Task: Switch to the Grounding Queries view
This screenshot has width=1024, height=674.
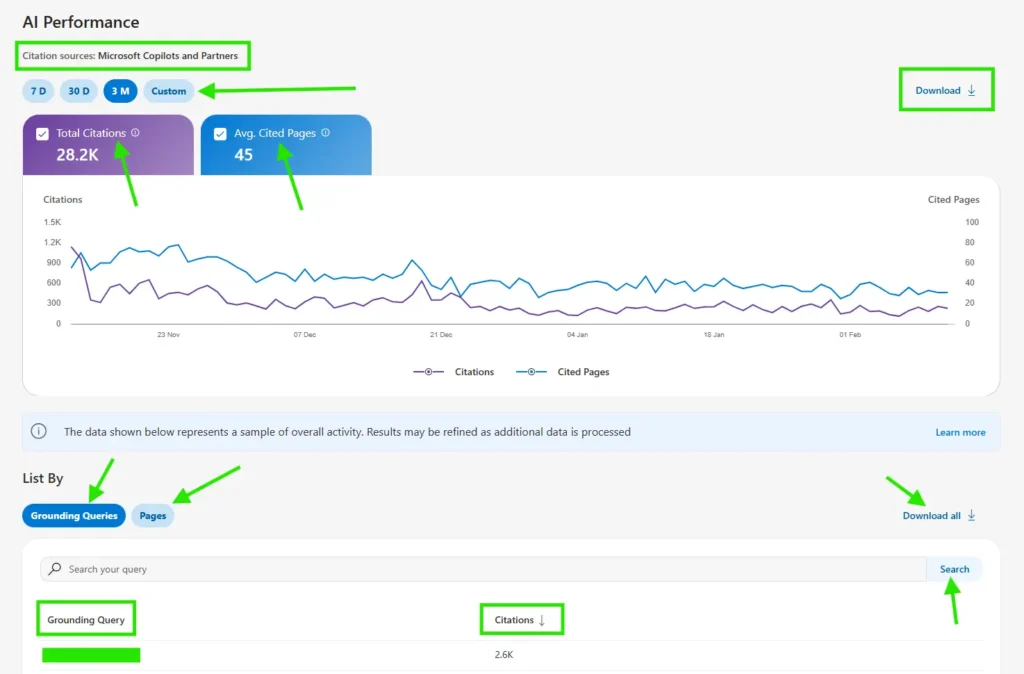Action: click(x=73, y=515)
